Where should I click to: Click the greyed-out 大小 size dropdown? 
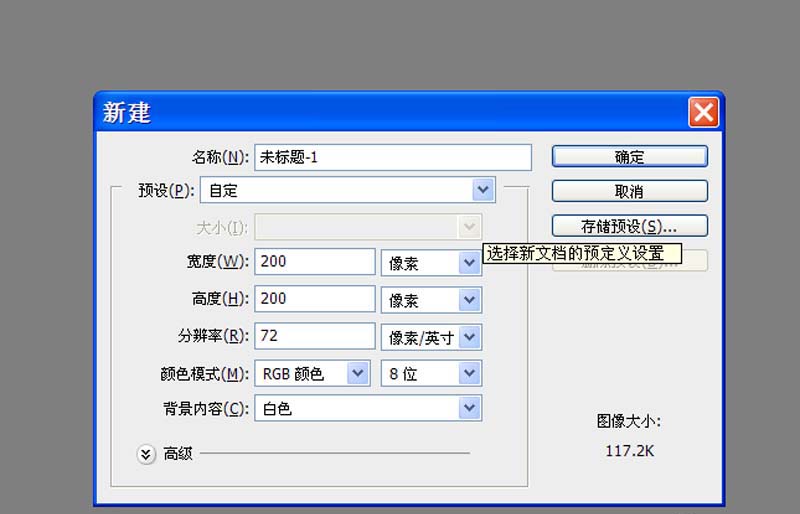[x=368, y=227]
